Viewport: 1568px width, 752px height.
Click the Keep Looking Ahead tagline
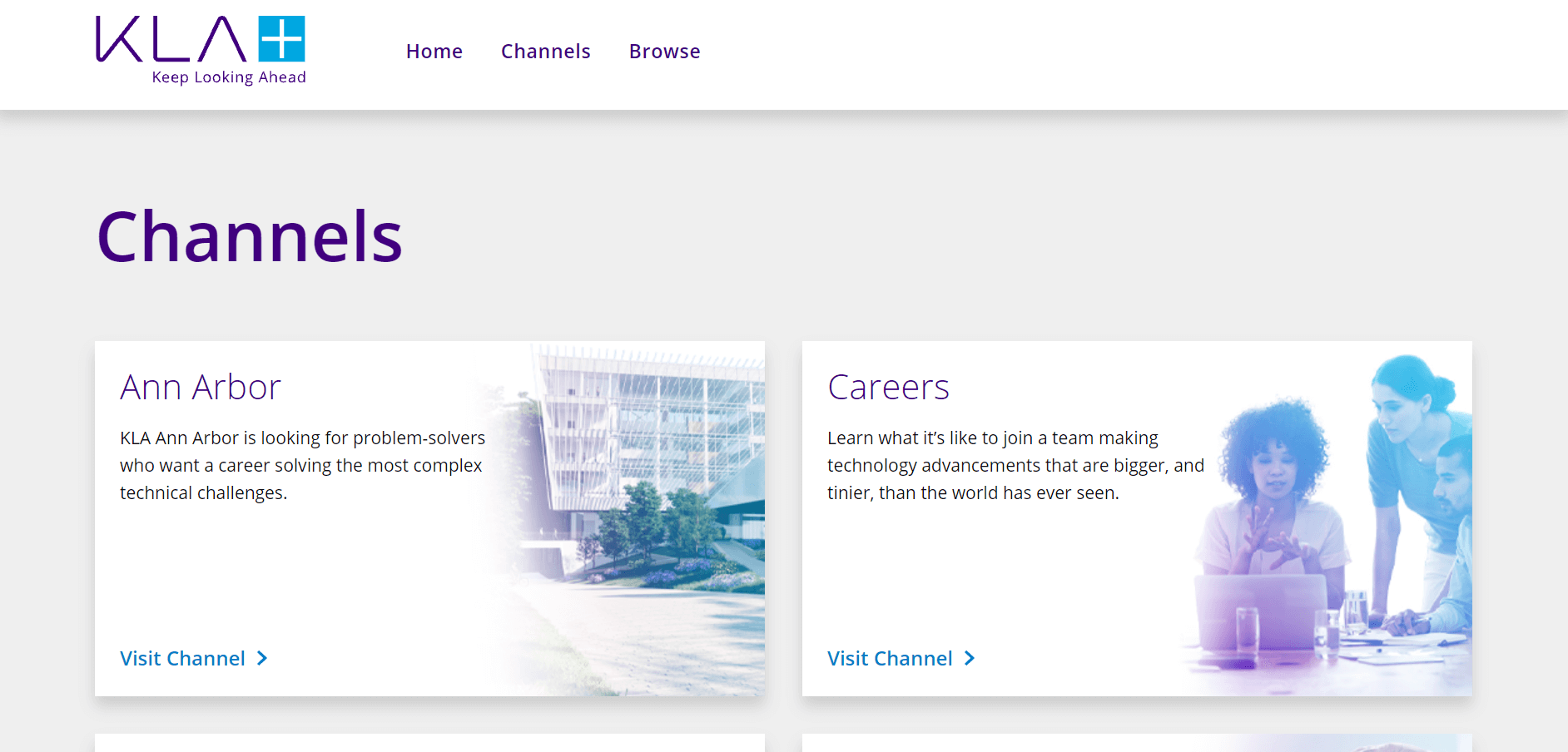click(x=229, y=77)
